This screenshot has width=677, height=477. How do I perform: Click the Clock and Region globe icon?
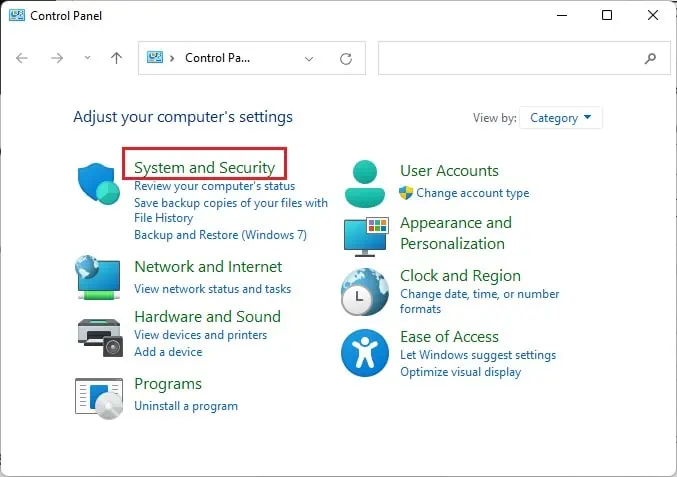click(365, 291)
